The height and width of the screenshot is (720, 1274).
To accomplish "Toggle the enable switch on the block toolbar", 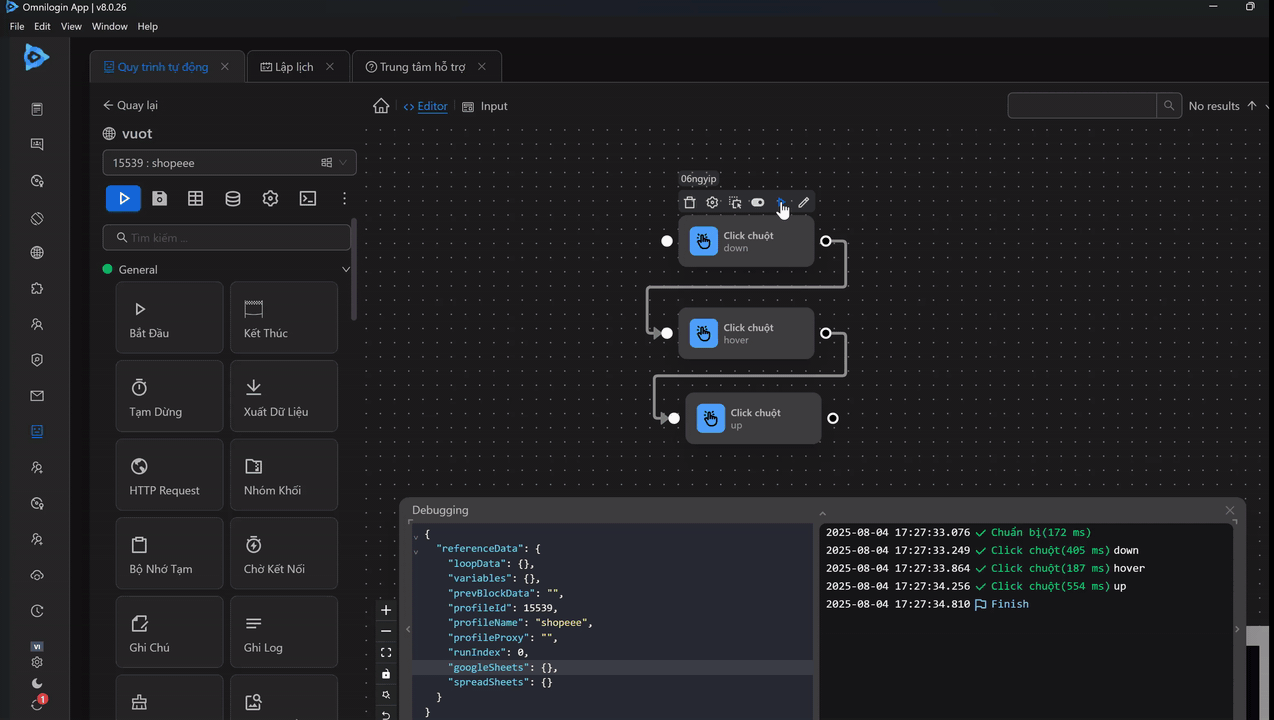I will (x=758, y=202).
